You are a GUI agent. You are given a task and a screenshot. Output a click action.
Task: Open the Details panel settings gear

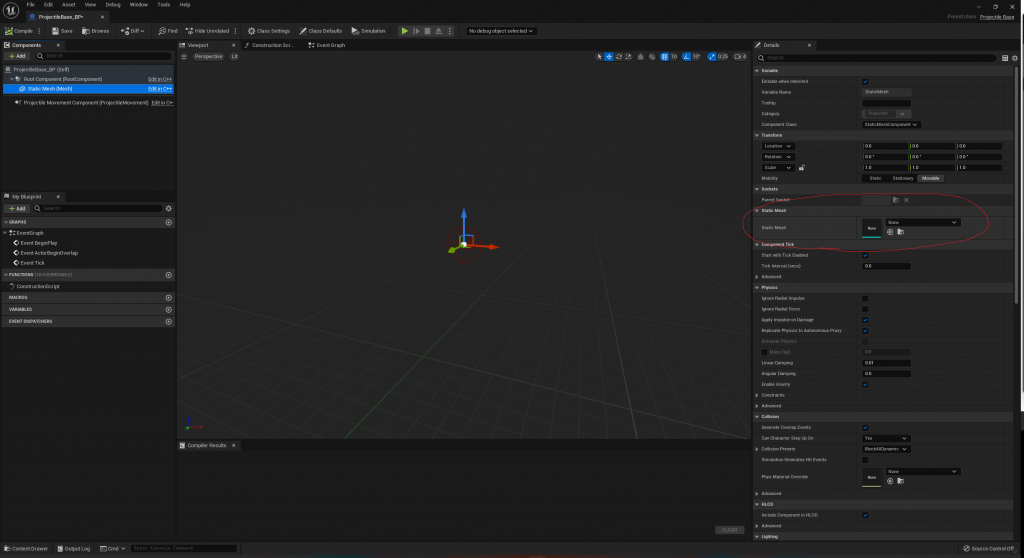[1014, 58]
